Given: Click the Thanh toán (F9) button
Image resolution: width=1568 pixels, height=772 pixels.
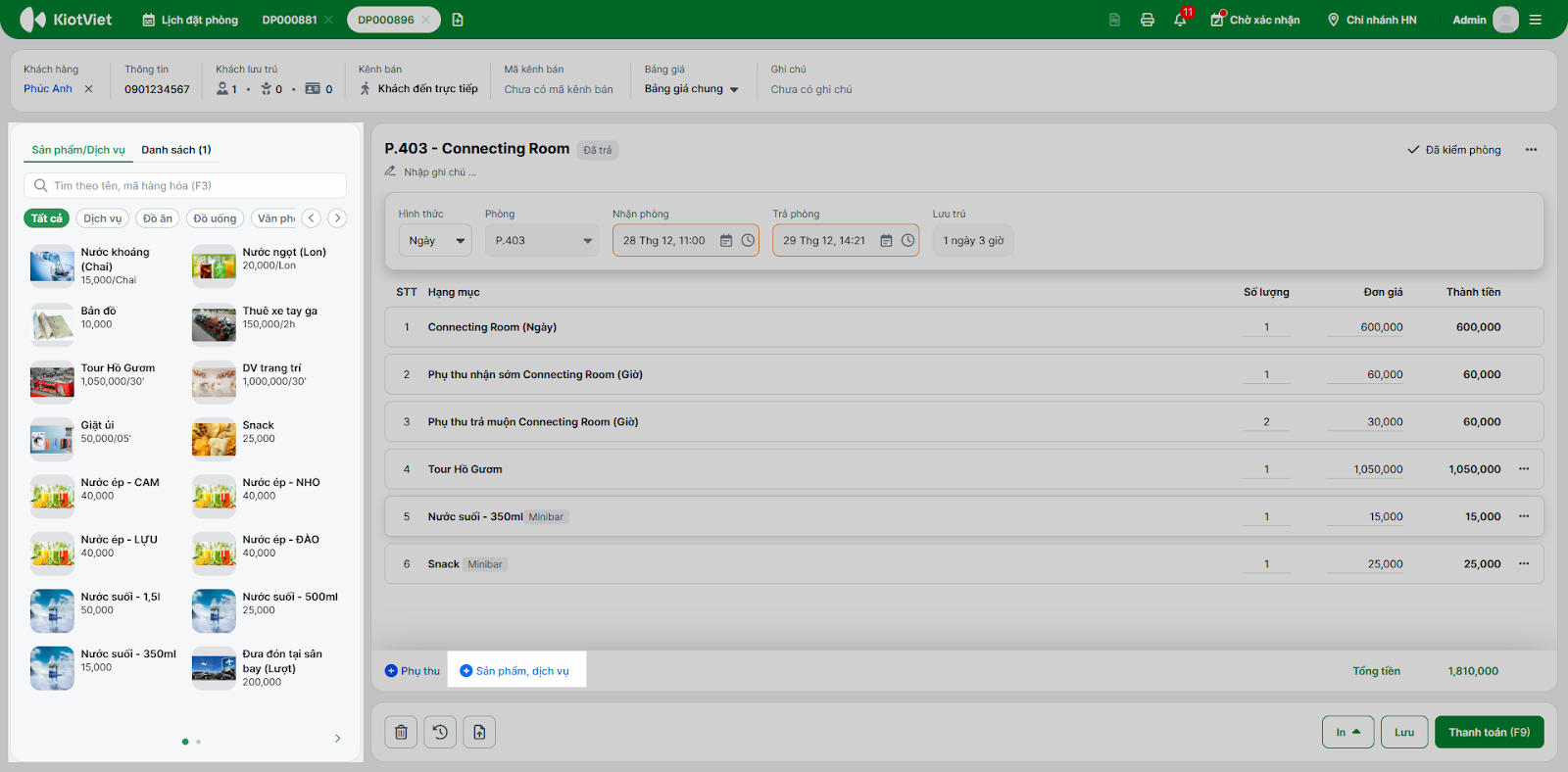Looking at the screenshot, I should coord(1489,732).
